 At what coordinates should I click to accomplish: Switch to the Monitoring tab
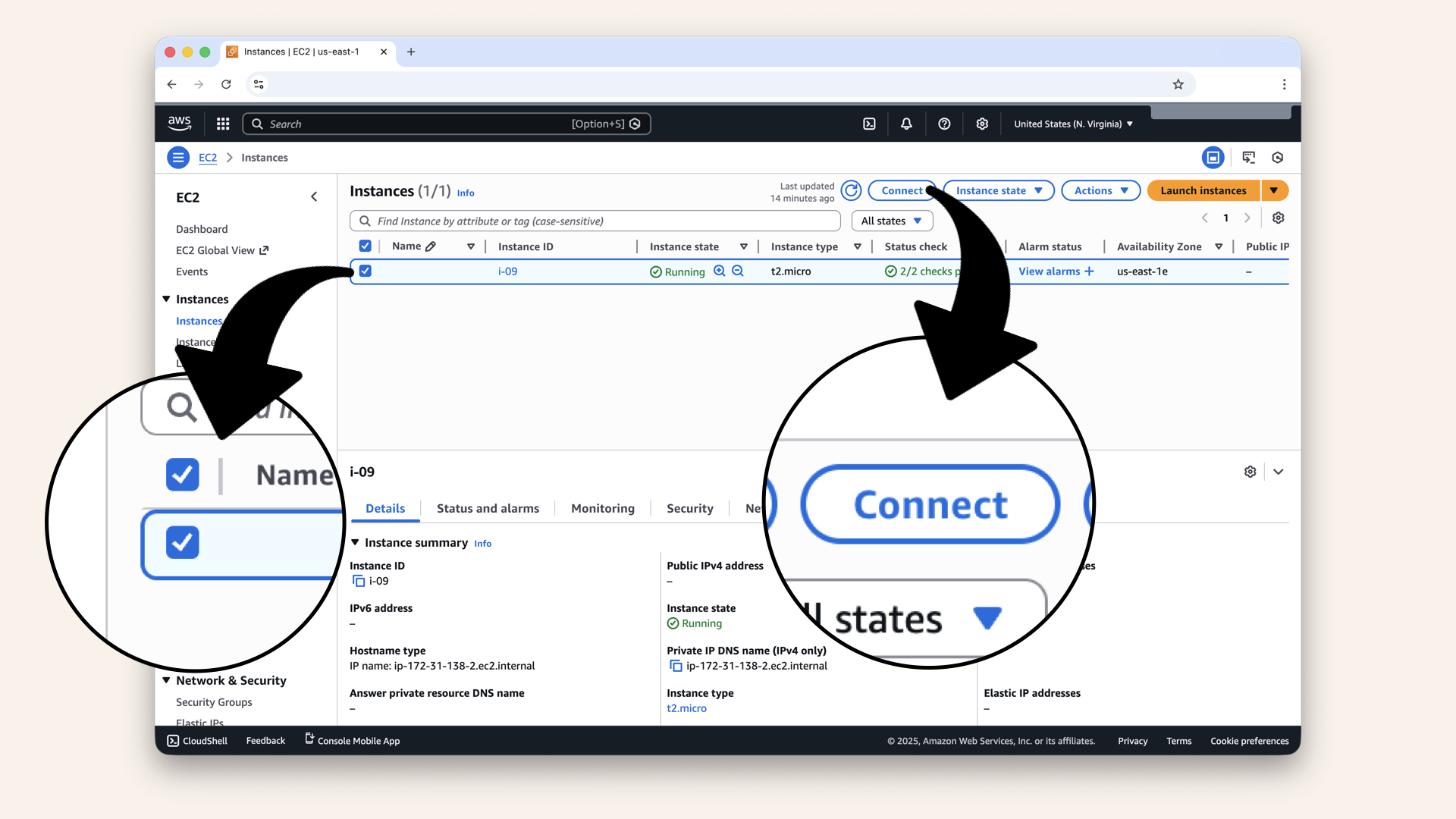(603, 508)
